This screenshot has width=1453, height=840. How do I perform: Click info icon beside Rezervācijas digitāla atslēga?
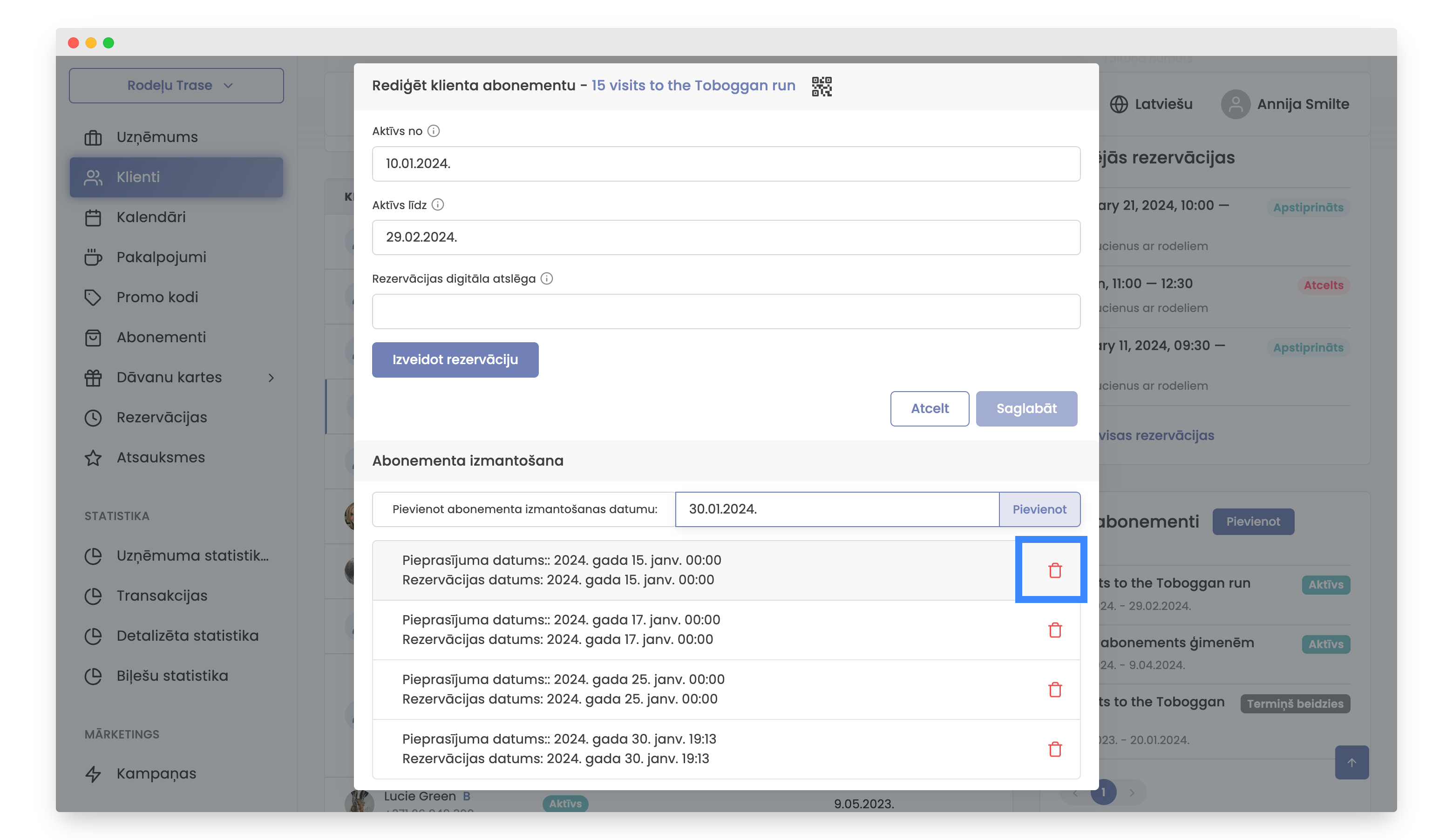coord(547,278)
